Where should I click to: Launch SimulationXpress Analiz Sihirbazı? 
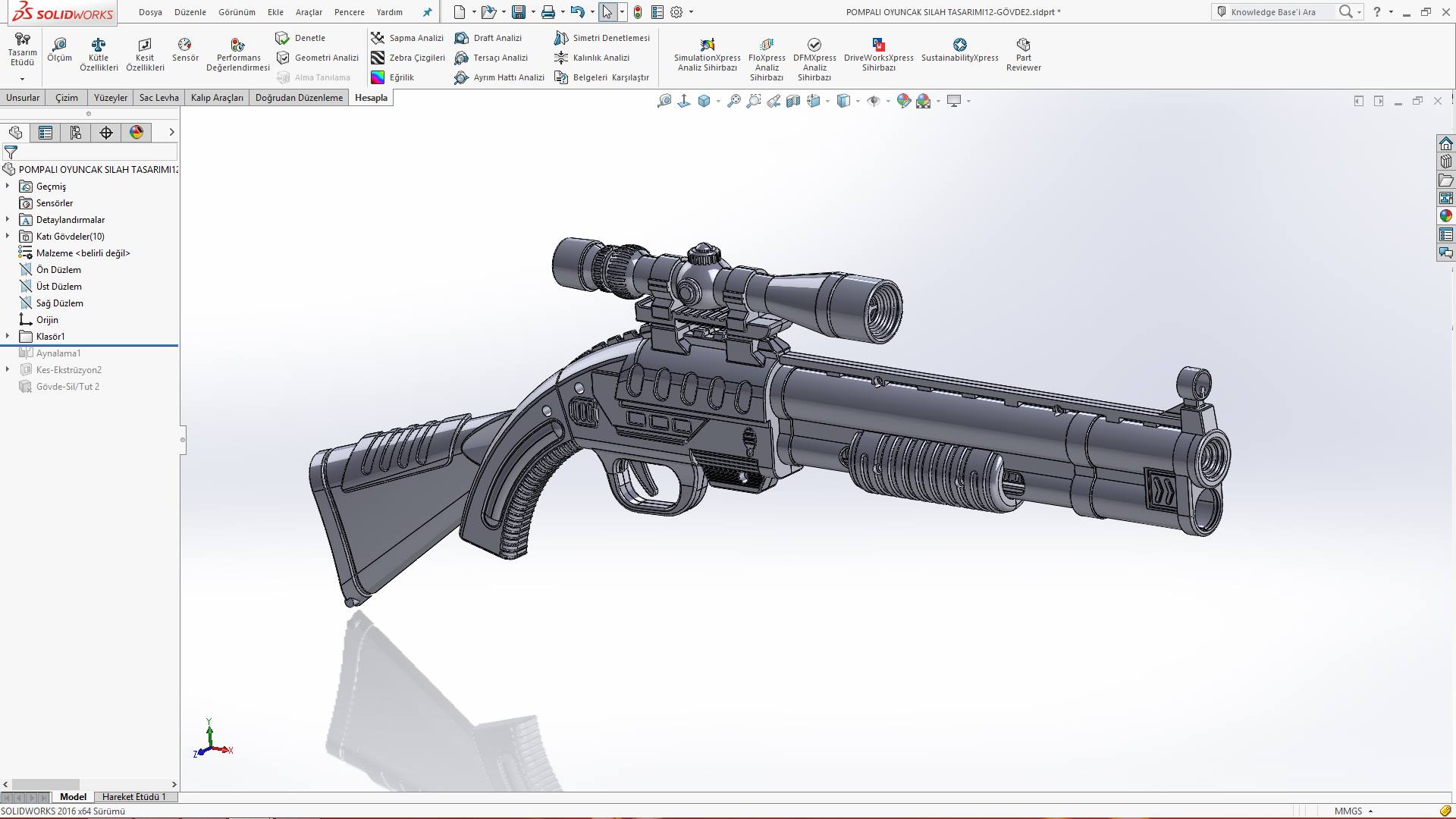coord(707,55)
